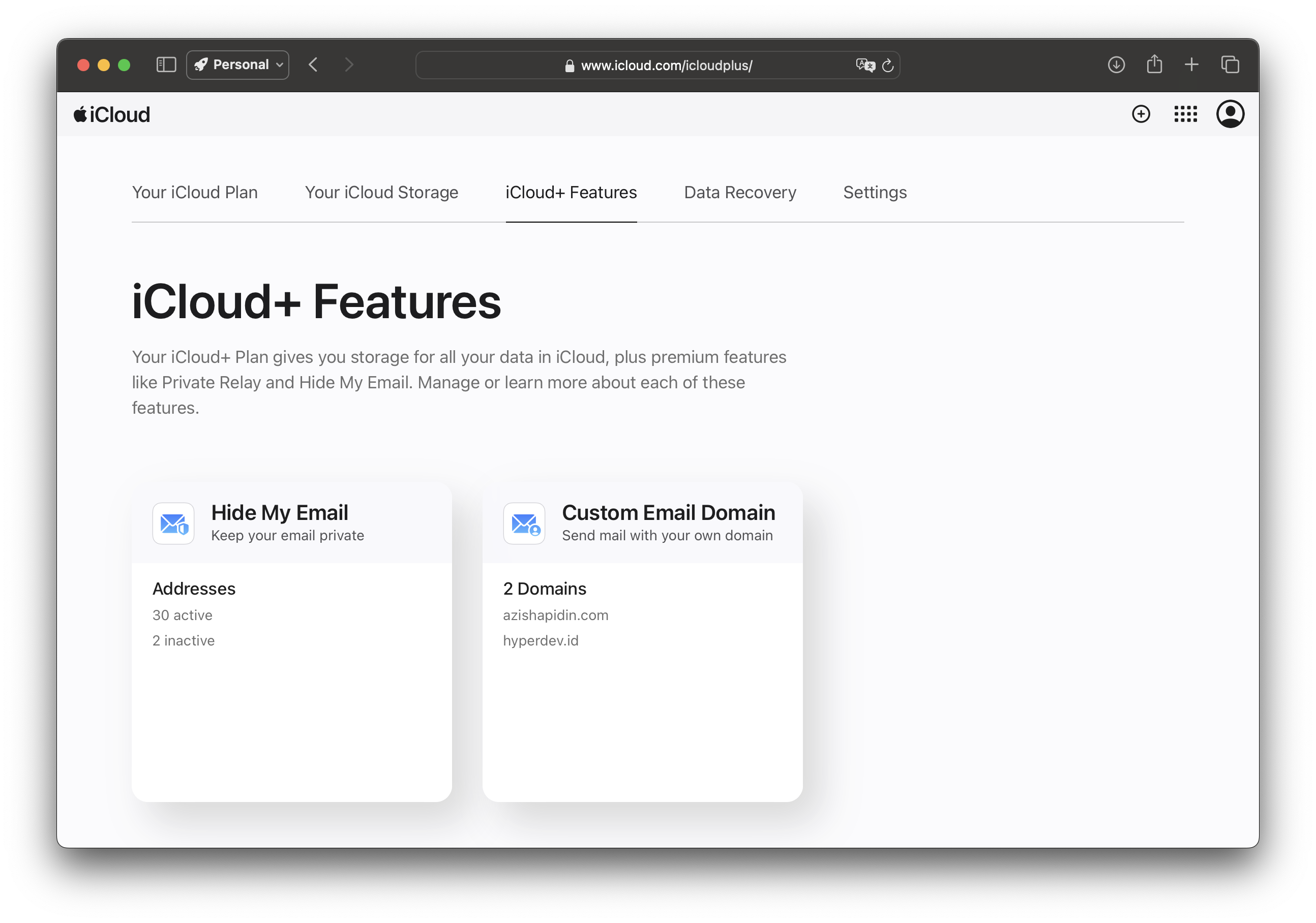Image resolution: width=1316 pixels, height=923 pixels.
Task: Open the Share menu icon
Action: click(1154, 64)
